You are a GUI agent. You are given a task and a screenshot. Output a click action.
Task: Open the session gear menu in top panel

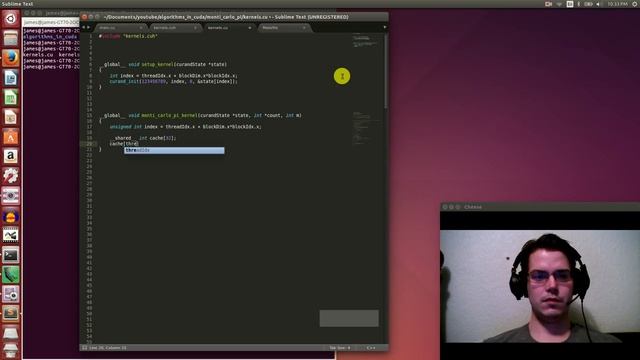tap(635, 4)
